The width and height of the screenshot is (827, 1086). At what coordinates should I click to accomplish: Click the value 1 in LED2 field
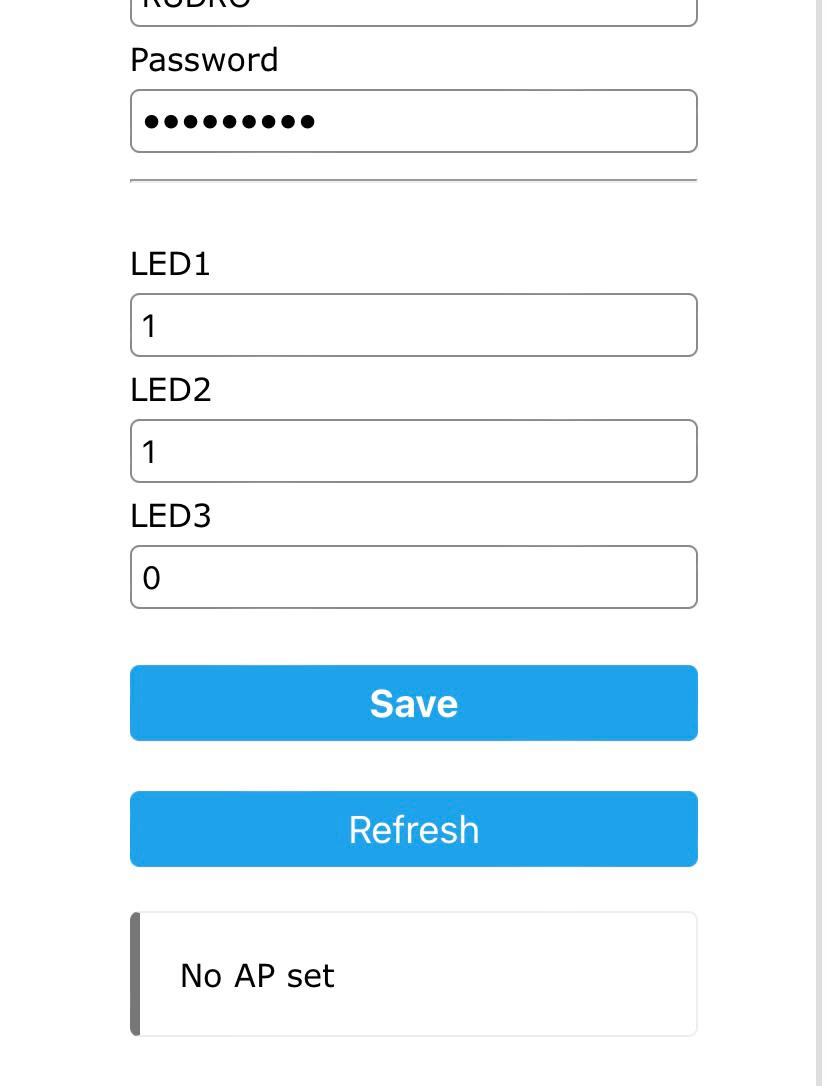pos(151,451)
